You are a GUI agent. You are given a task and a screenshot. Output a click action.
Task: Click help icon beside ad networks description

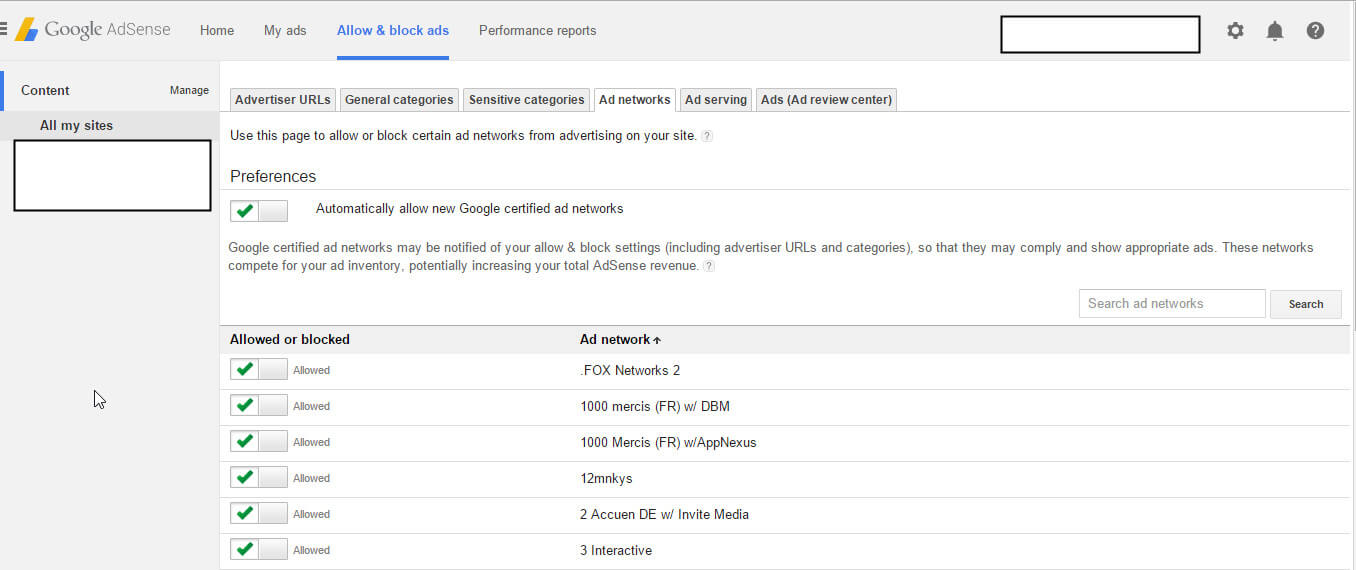point(707,136)
